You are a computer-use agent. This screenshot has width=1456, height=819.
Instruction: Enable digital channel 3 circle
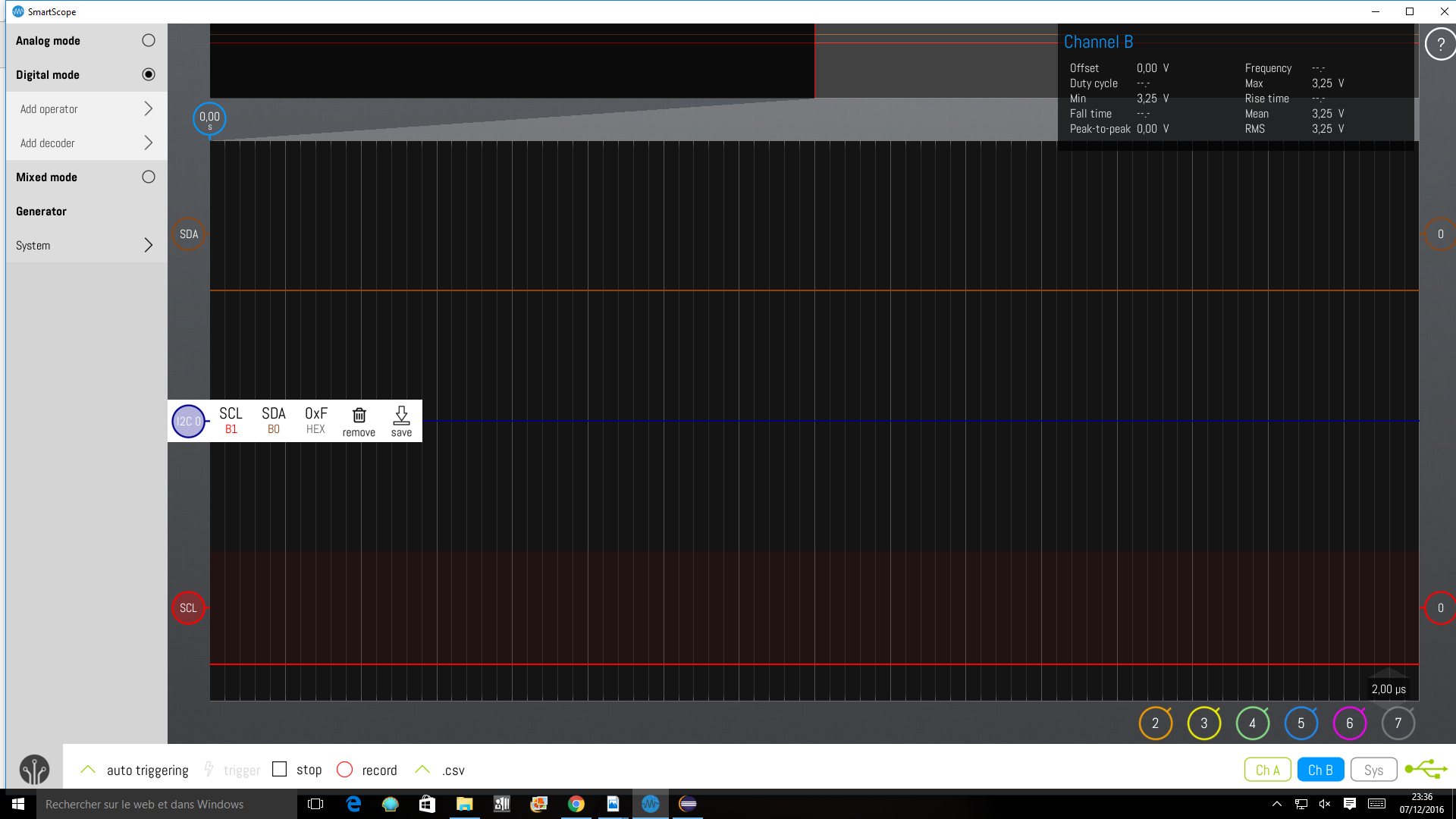(1204, 723)
